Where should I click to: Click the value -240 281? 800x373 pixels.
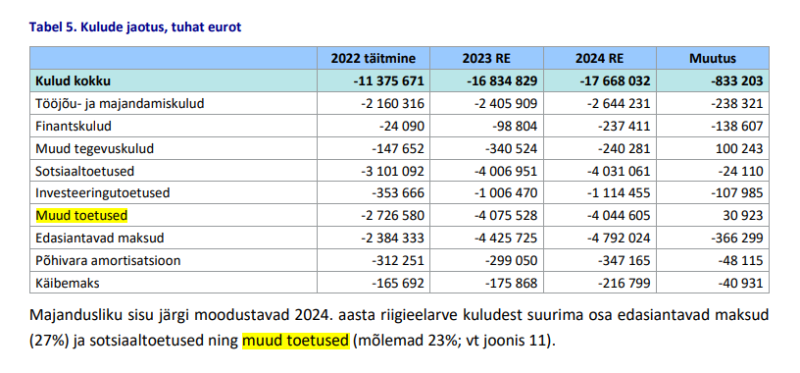pos(624,148)
